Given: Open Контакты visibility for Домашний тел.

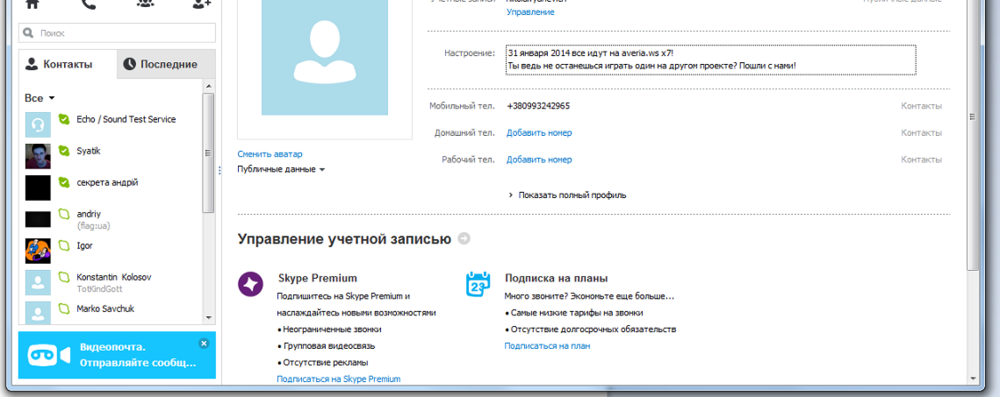Looking at the screenshot, I should click(921, 133).
